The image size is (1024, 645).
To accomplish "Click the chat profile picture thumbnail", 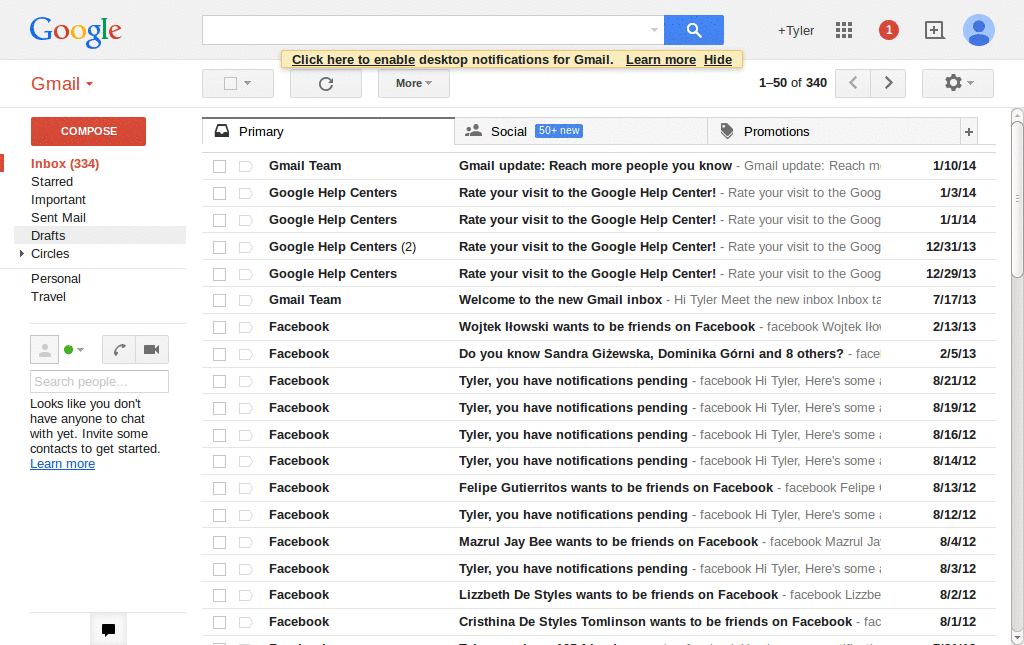I will (x=44, y=349).
